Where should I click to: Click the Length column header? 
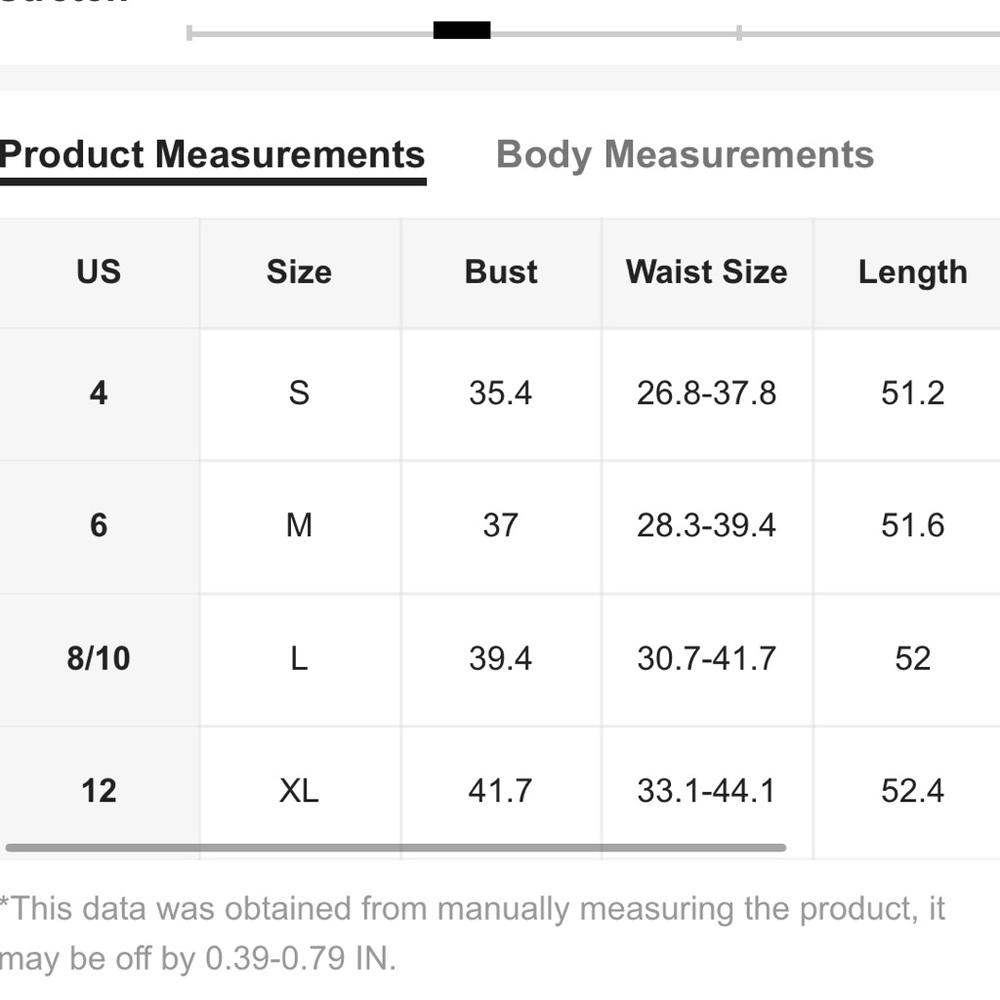(x=913, y=273)
